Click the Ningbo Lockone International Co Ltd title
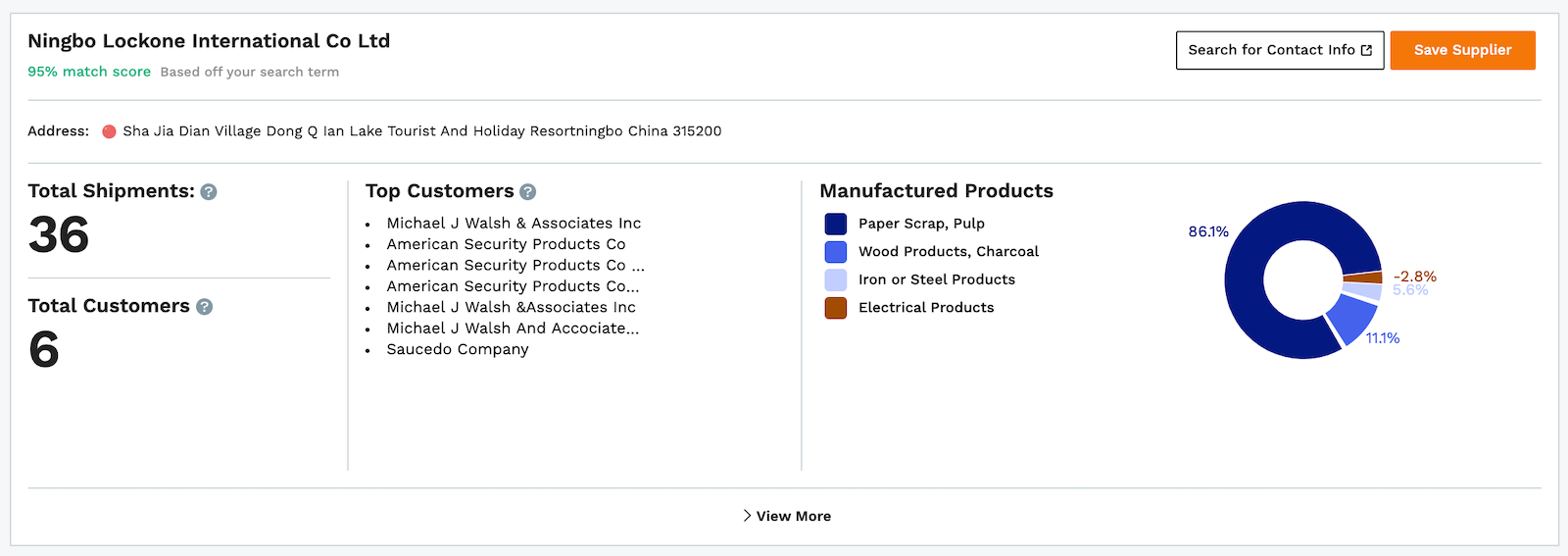This screenshot has width=1568, height=556. coord(209,41)
